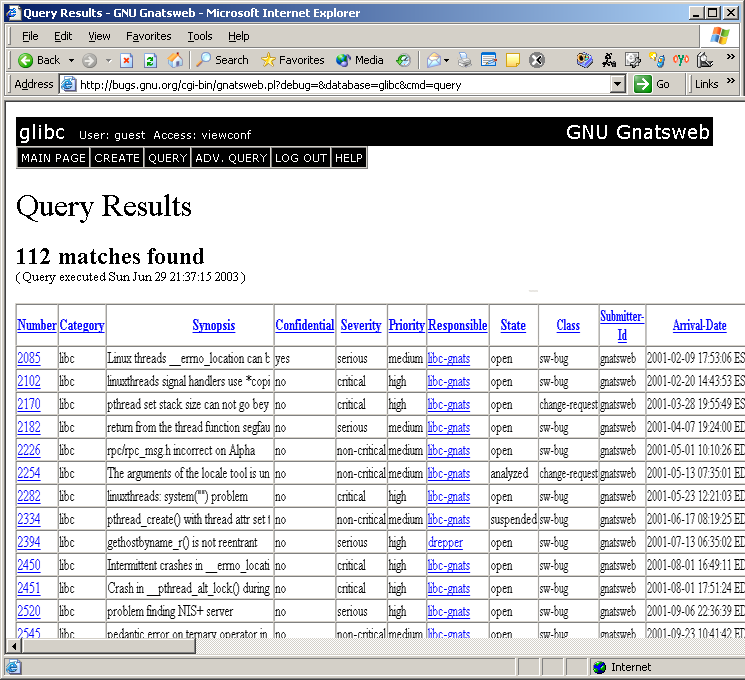Stop loading the page

click(x=126, y=60)
